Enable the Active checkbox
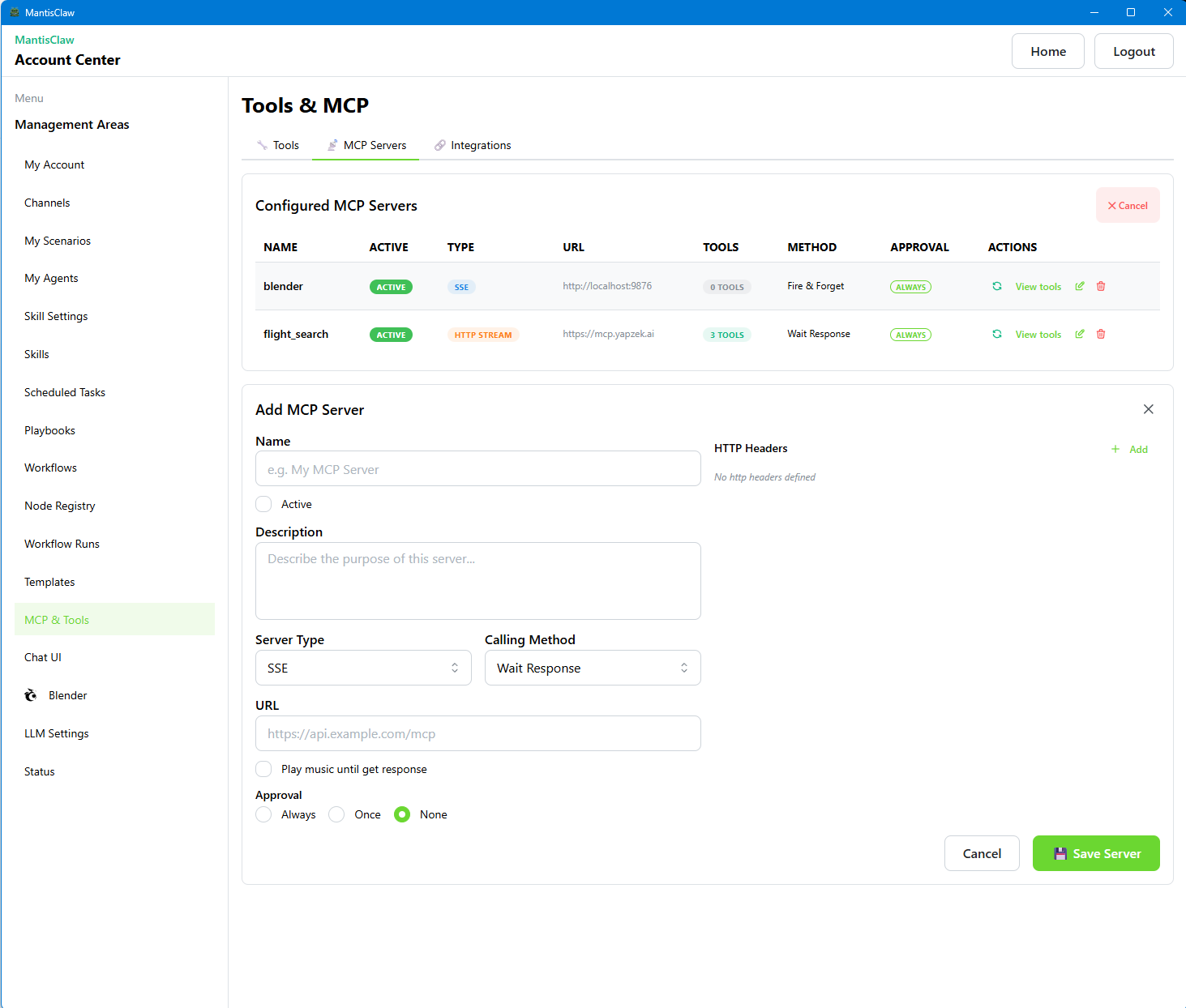The image size is (1186, 1008). (x=263, y=504)
